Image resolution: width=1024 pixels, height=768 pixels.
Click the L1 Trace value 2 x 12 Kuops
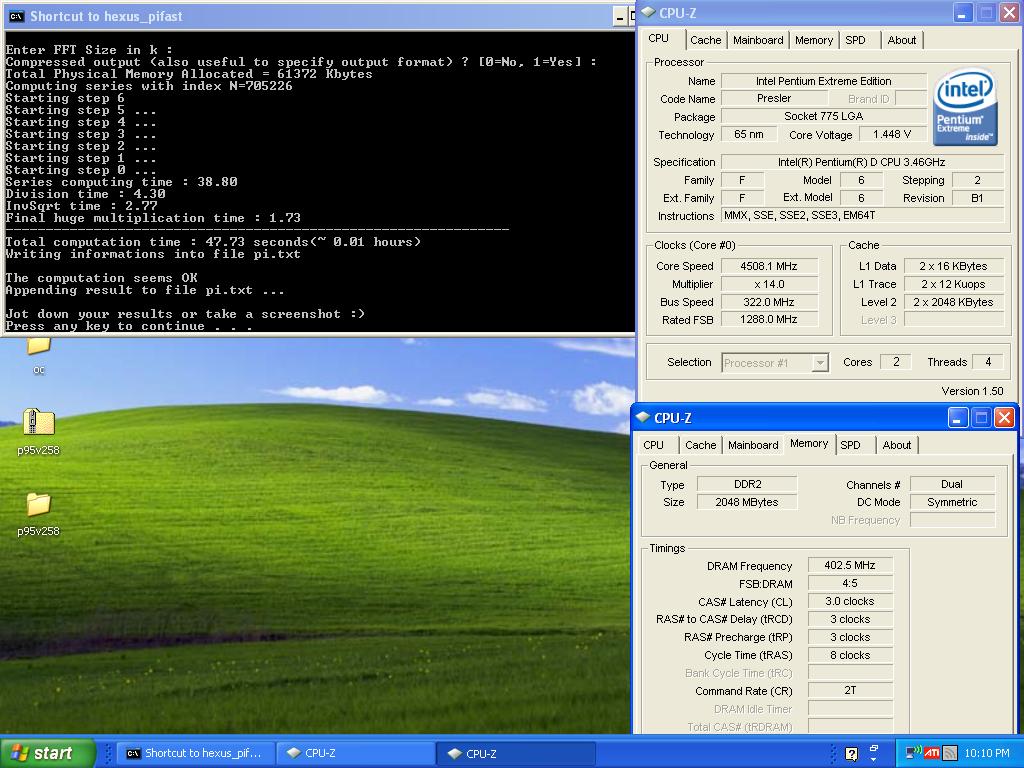click(x=953, y=284)
